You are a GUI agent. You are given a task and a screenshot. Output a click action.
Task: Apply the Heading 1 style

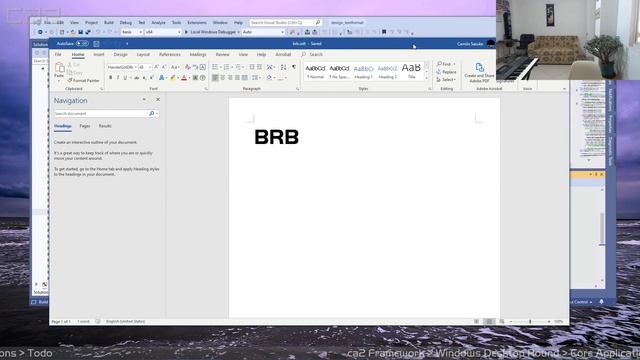363,71
